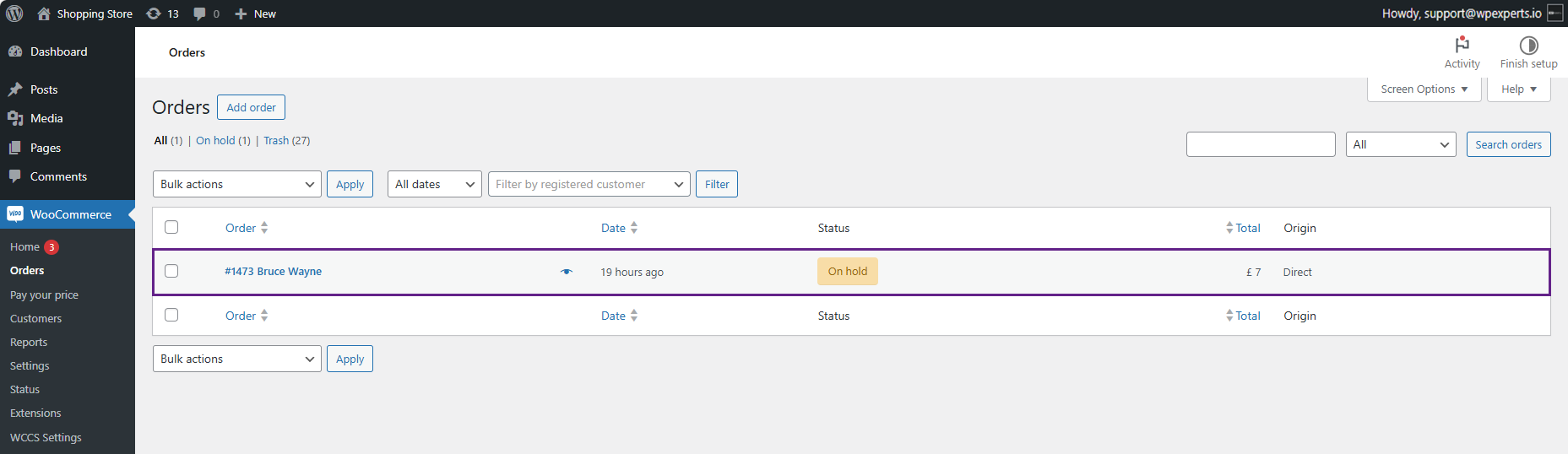
Task: Open Extensions submenu item
Action: 35,413
